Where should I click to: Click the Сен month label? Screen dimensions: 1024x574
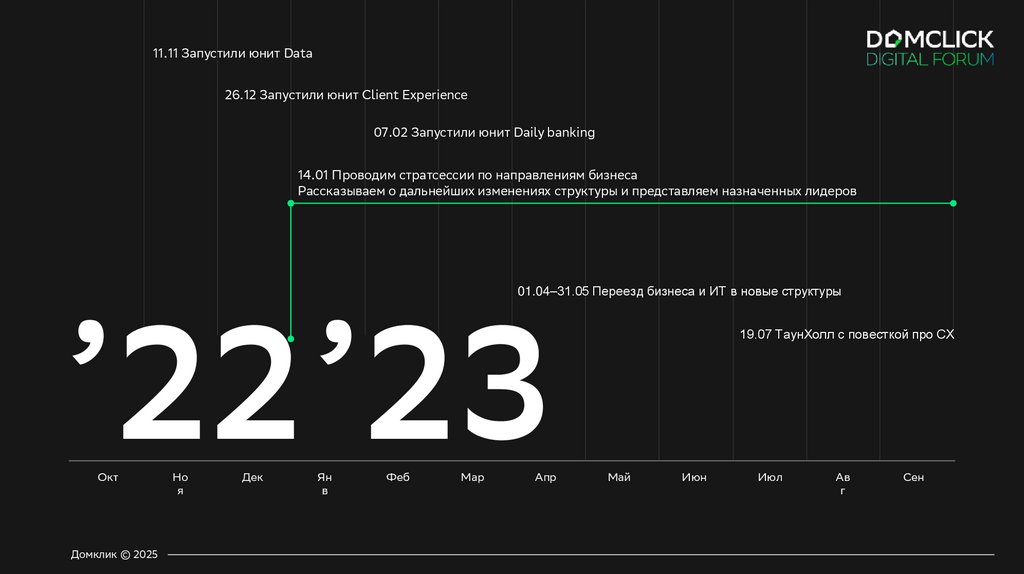914,477
